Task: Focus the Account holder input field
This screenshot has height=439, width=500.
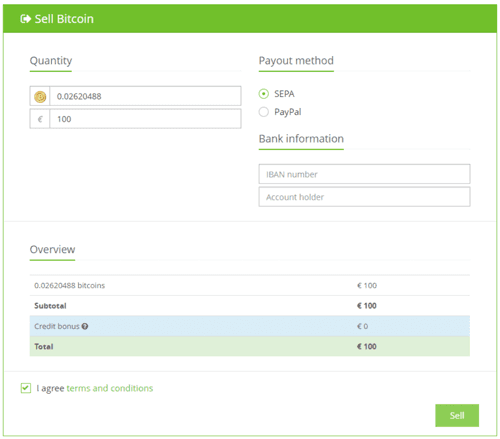Action: click(364, 197)
